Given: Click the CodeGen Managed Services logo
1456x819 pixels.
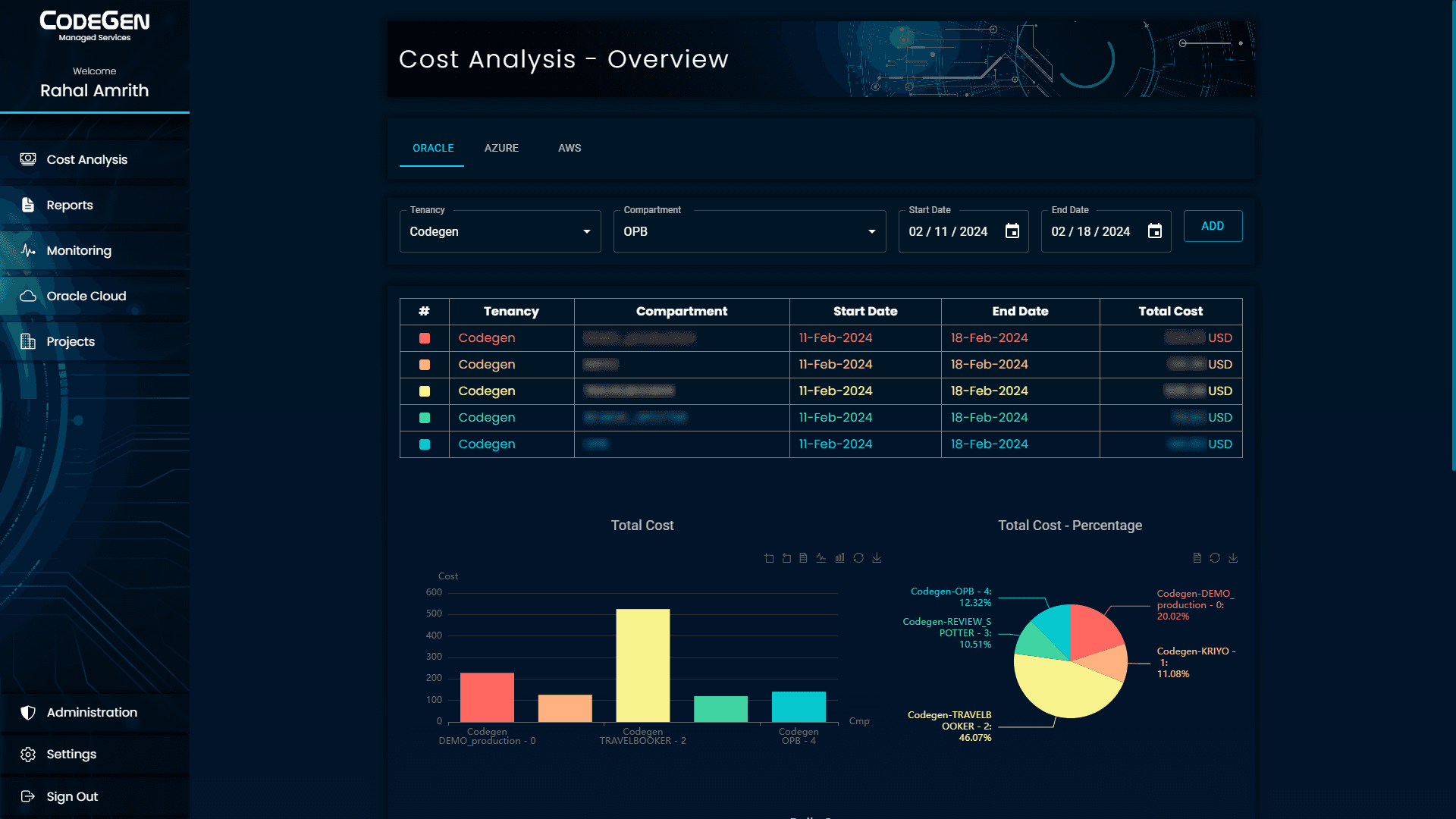Looking at the screenshot, I should [x=95, y=26].
